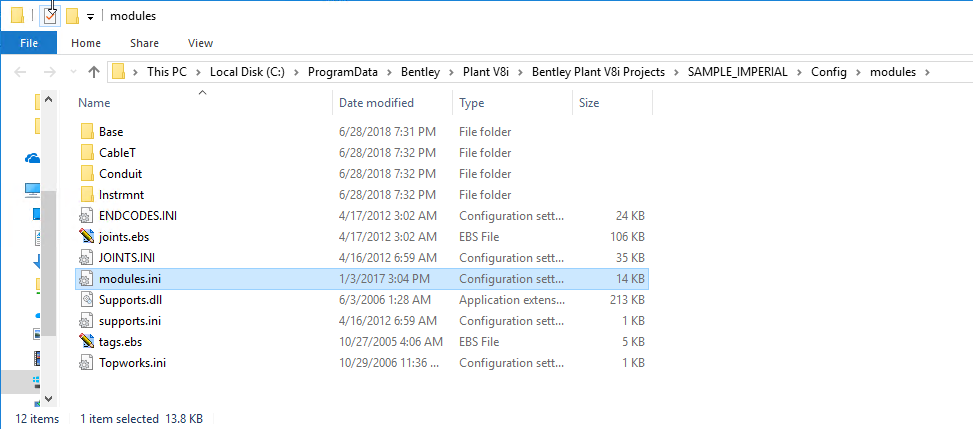The height and width of the screenshot is (429, 973).
Task: Select the JOINTS.INI file icon
Action: click(86, 258)
